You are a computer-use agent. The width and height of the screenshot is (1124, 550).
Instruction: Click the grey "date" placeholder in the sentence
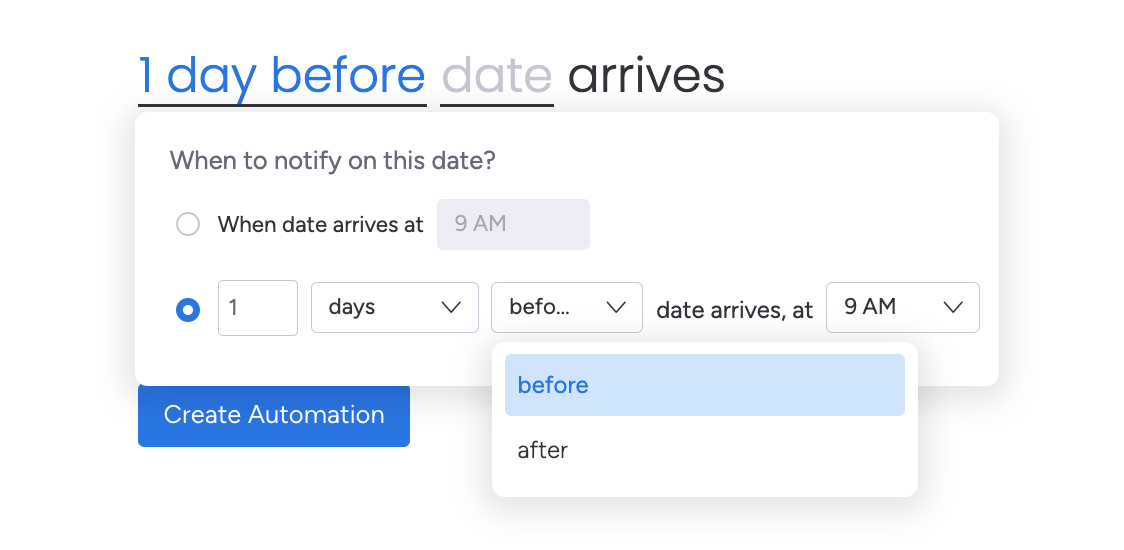click(496, 76)
